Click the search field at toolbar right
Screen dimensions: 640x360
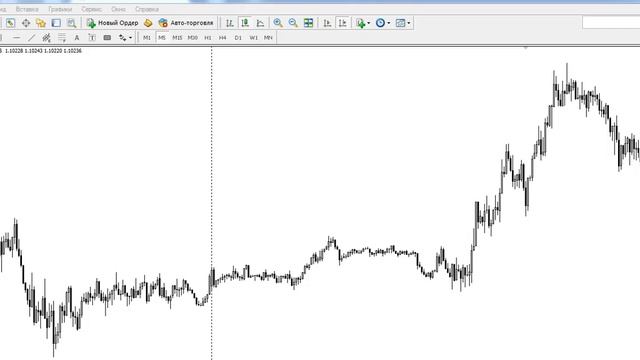[611, 22]
